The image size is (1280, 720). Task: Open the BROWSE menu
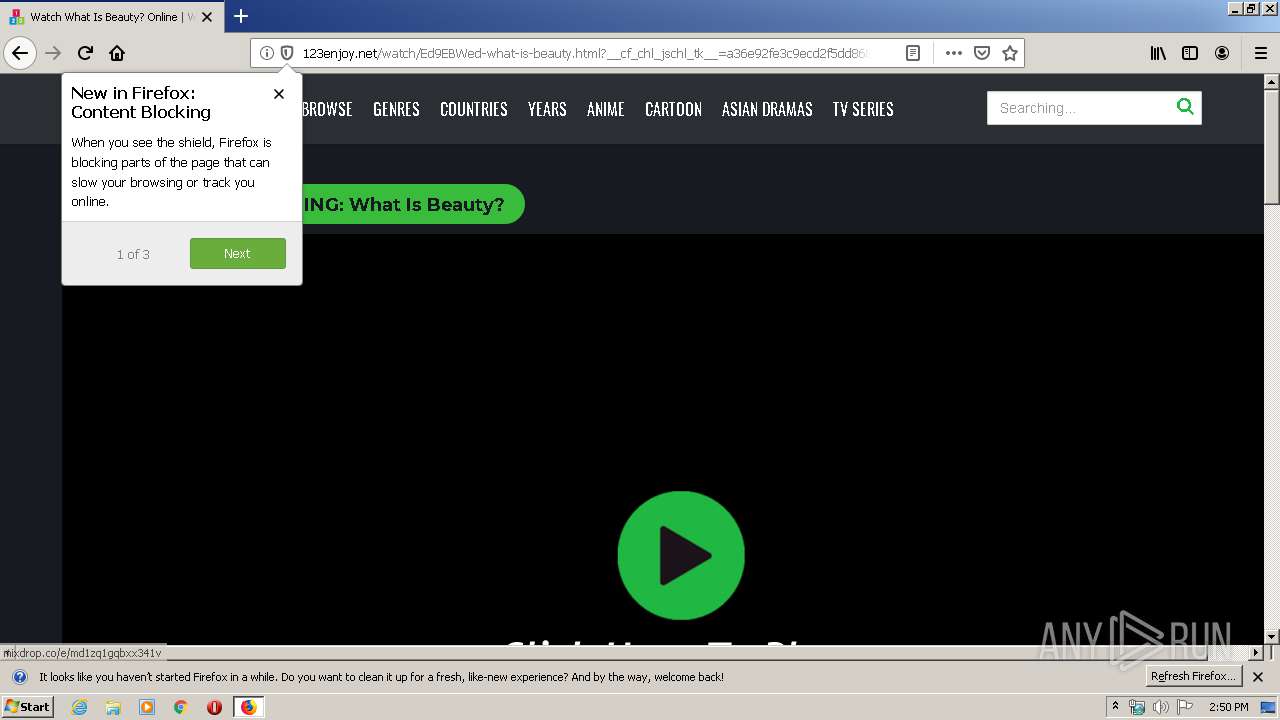[x=327, y=109]
